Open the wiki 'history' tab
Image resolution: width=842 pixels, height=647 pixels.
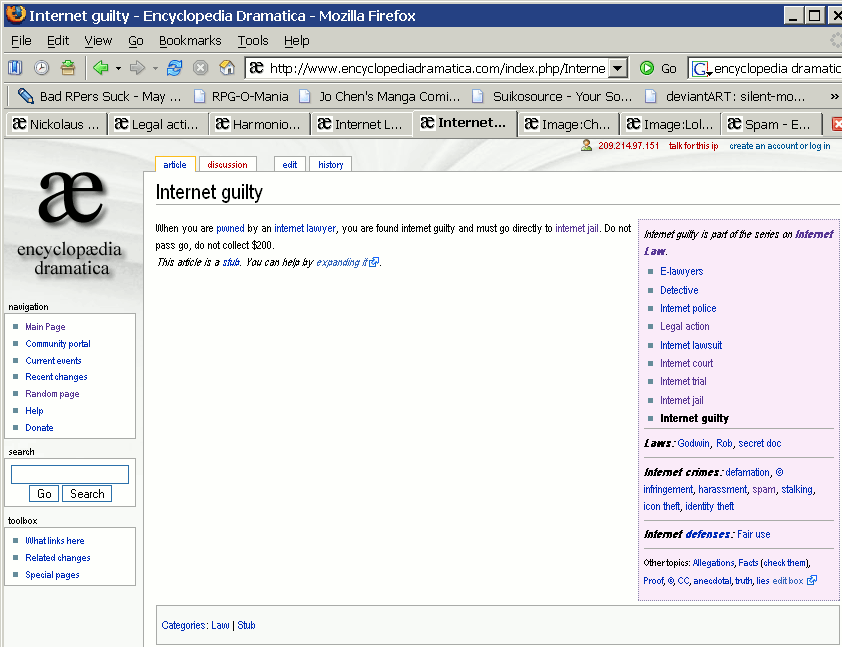[x=330, y=165]
